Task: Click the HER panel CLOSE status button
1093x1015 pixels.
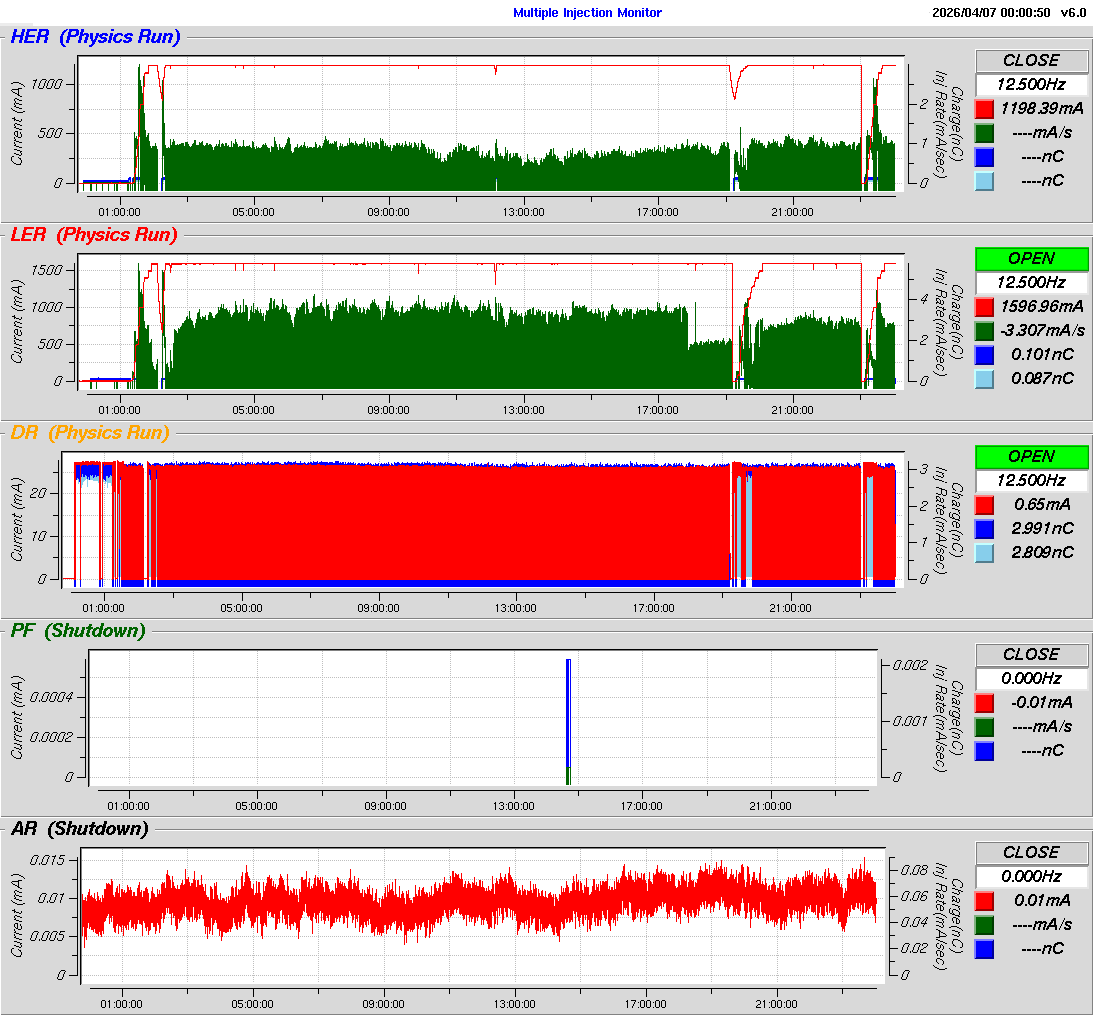Action: (1031, 60)
